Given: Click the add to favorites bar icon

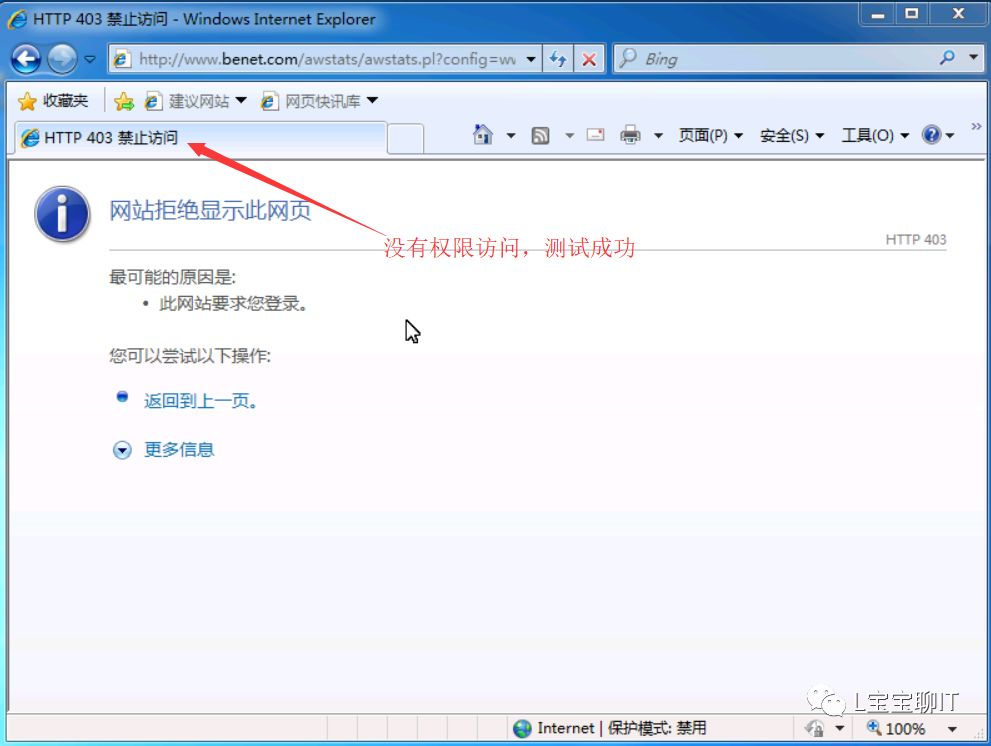Looking at the screenshot, I should (x=124, y=100).
